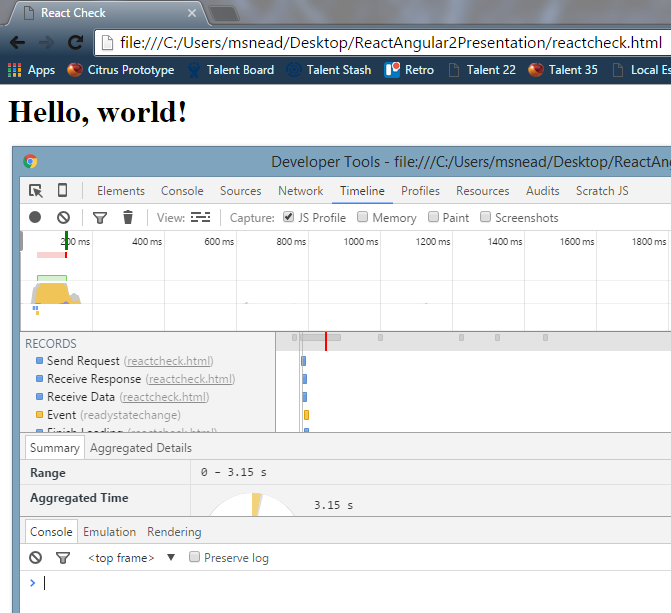Click the garbage collect trash icon
Viewport: 671px width, 613px height.
tap(128, 217)
